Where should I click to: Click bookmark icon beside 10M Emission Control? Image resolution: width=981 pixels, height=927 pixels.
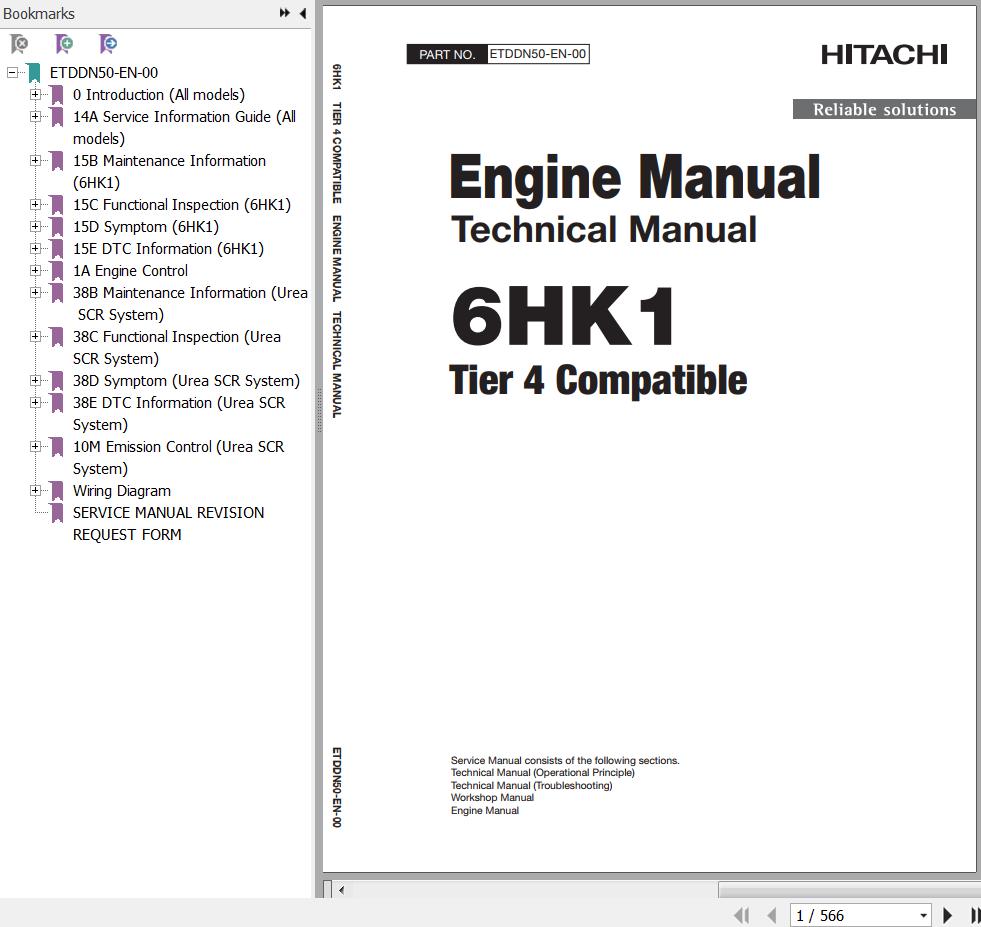(x=57, y=447)
